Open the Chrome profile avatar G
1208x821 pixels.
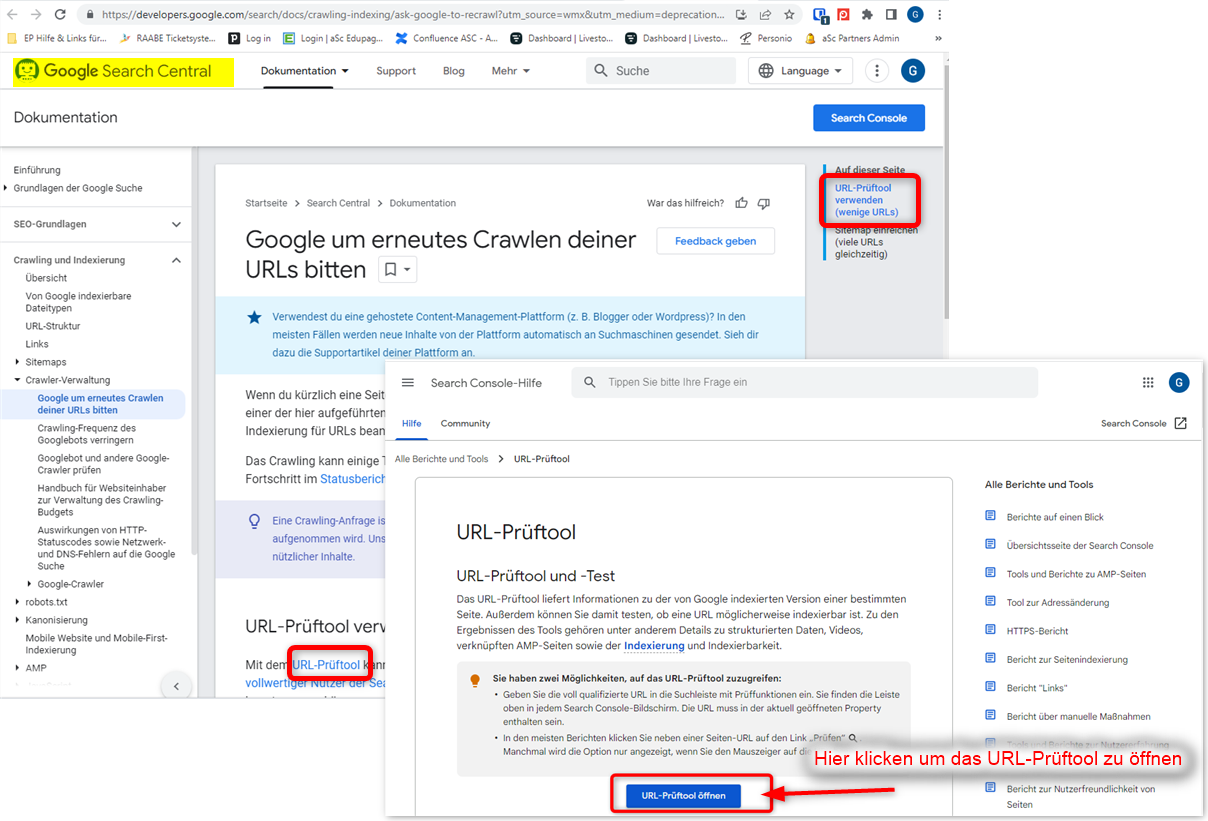915,15
